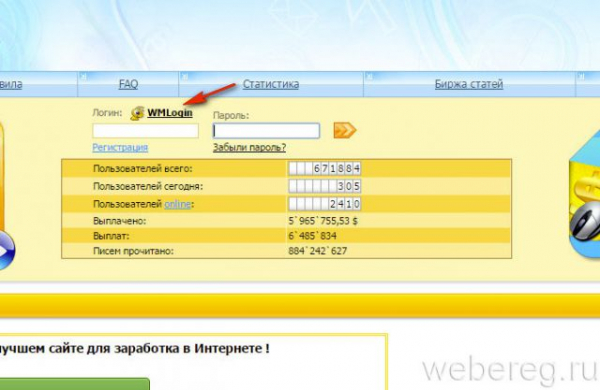Open the Биржа статей menu item
Image resolution: width=600 pixels, height=390 pixels.
(x=469, y=84)
